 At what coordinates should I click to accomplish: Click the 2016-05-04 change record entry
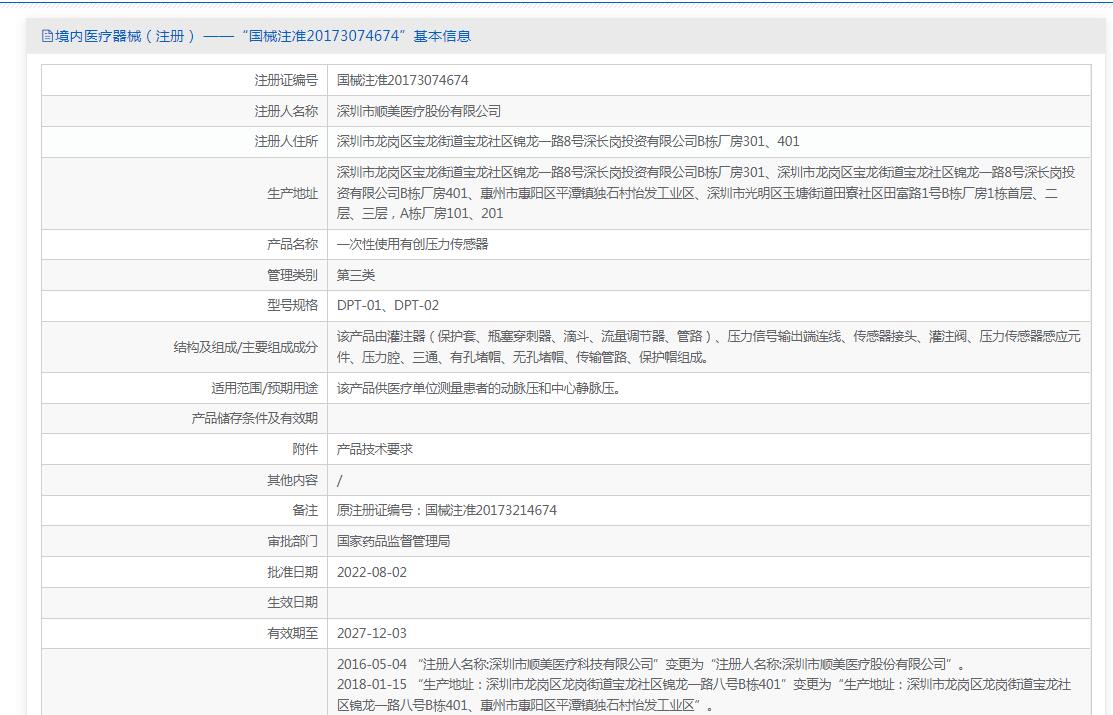pyautogui.click(x=650, y=664)
